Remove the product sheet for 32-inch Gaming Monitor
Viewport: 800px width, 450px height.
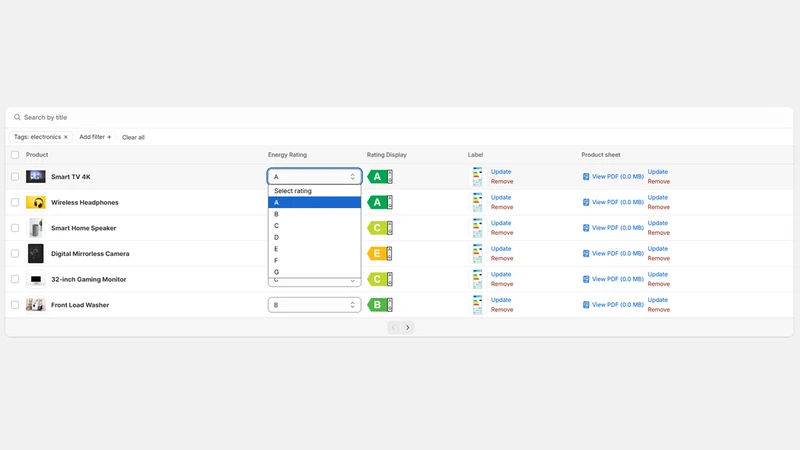[x=659, y=284]
